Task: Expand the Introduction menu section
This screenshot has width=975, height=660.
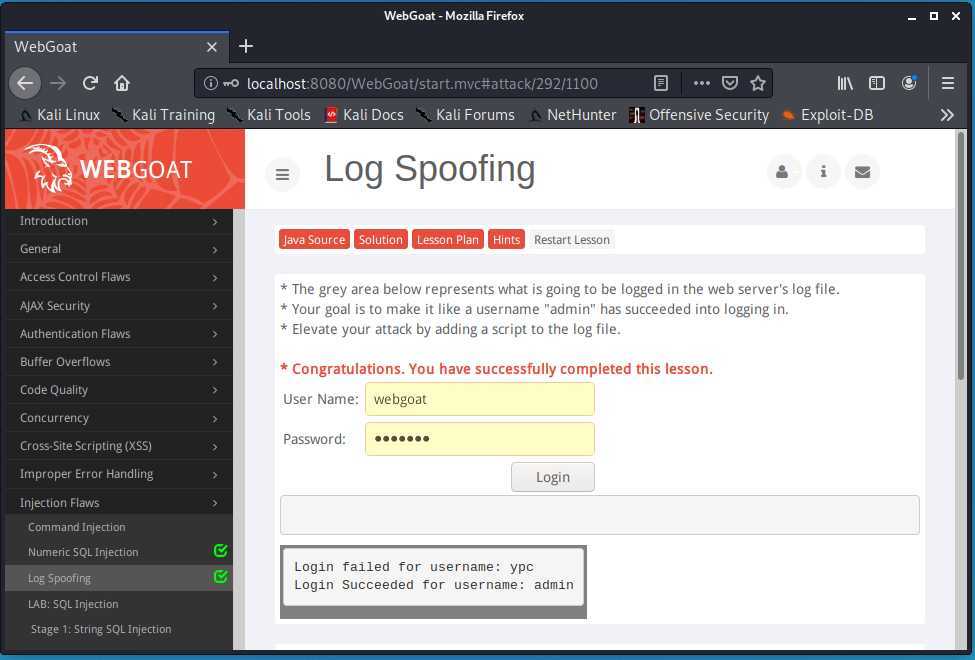Action: [119, 221]
